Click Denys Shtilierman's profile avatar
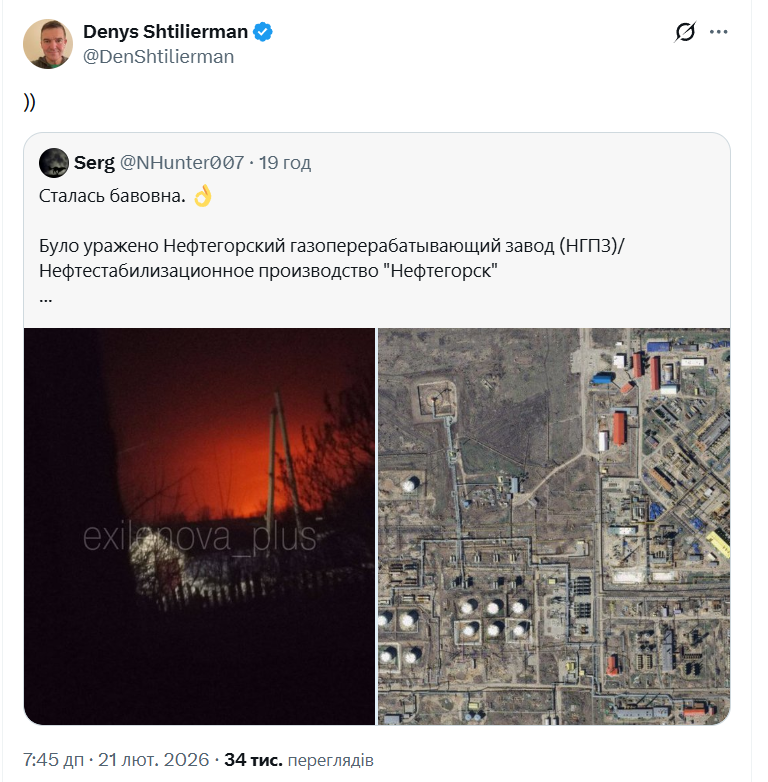The width and height of the screenshot is (768, 782). [48, 44]
